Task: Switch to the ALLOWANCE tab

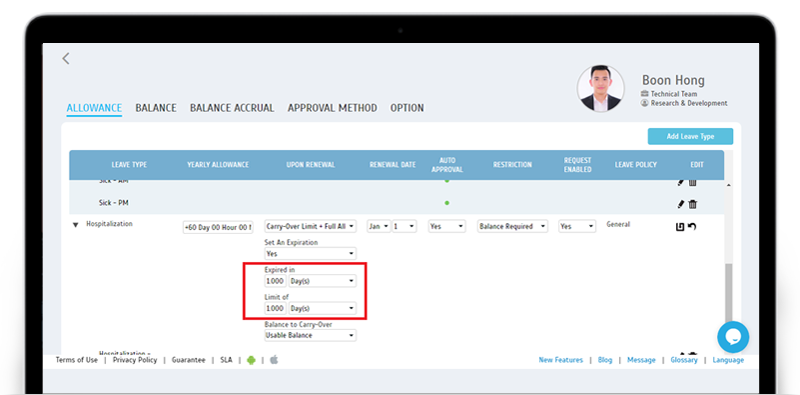Action: point(94,108)
